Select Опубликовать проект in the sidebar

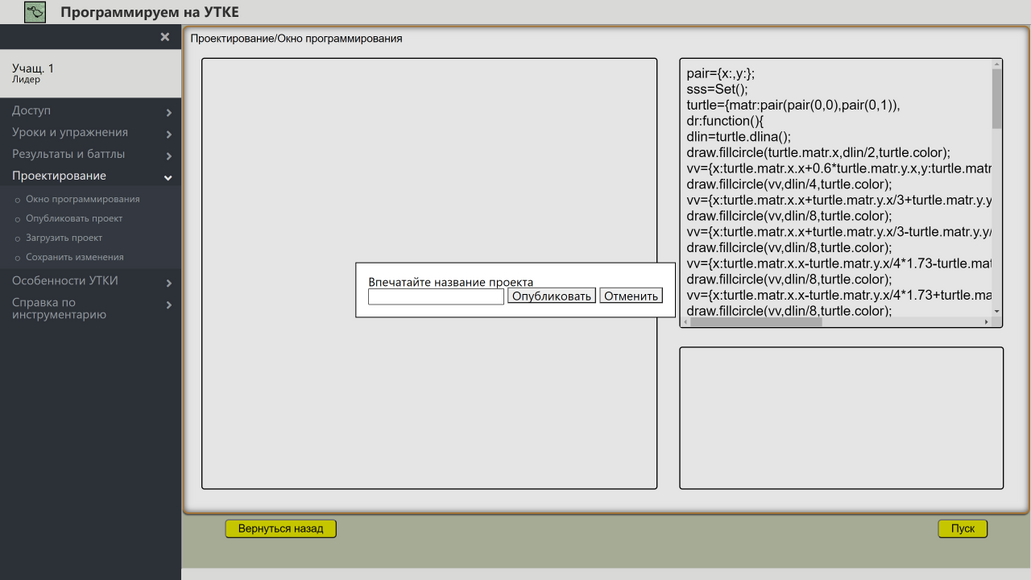coord(74,218)
